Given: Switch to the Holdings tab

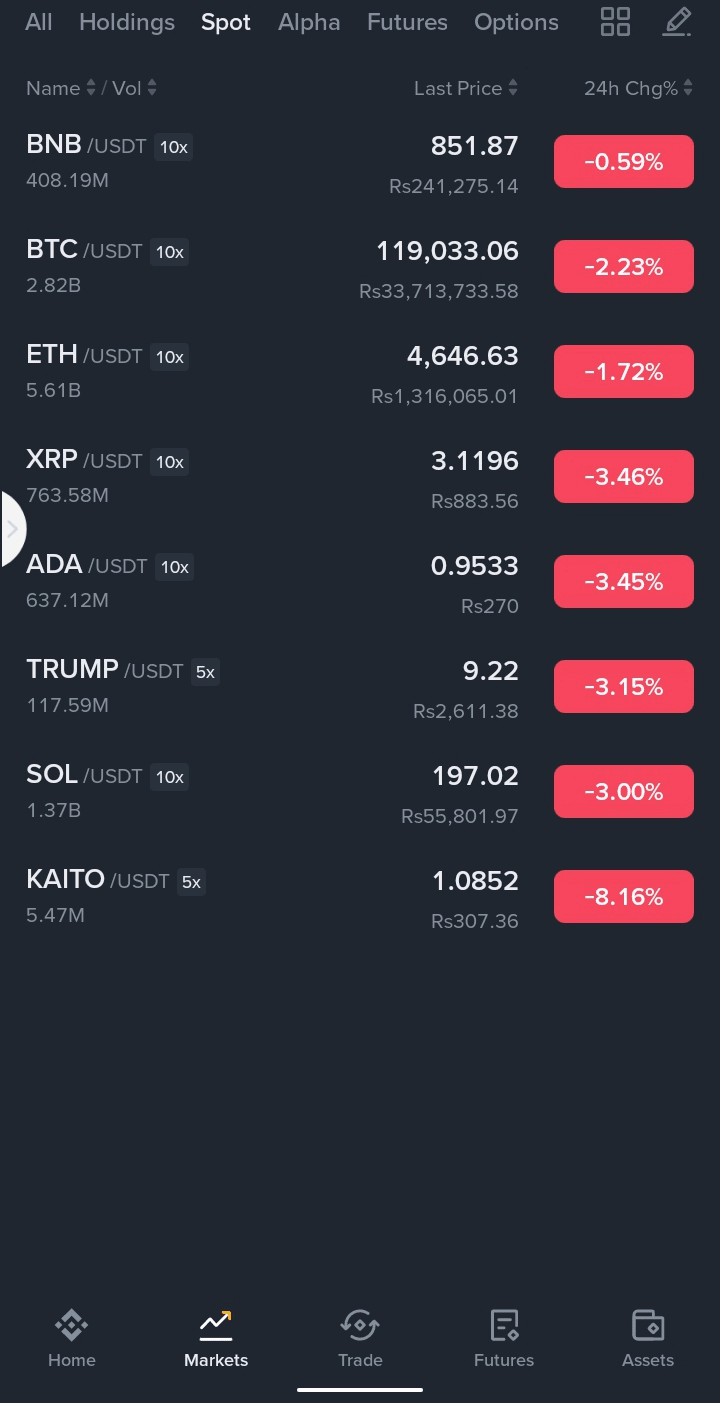Looking at the screenshot, I should tap(127, 22).
